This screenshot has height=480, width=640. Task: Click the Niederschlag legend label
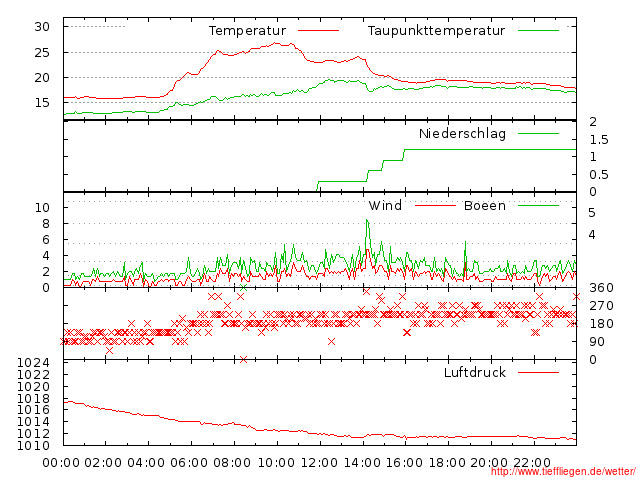pos(462,133)
